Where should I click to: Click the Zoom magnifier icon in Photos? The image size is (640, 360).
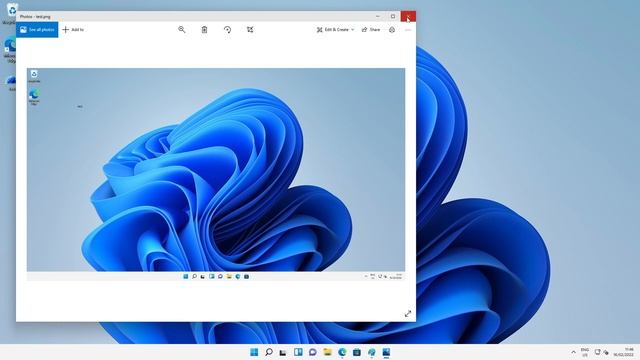182,29
